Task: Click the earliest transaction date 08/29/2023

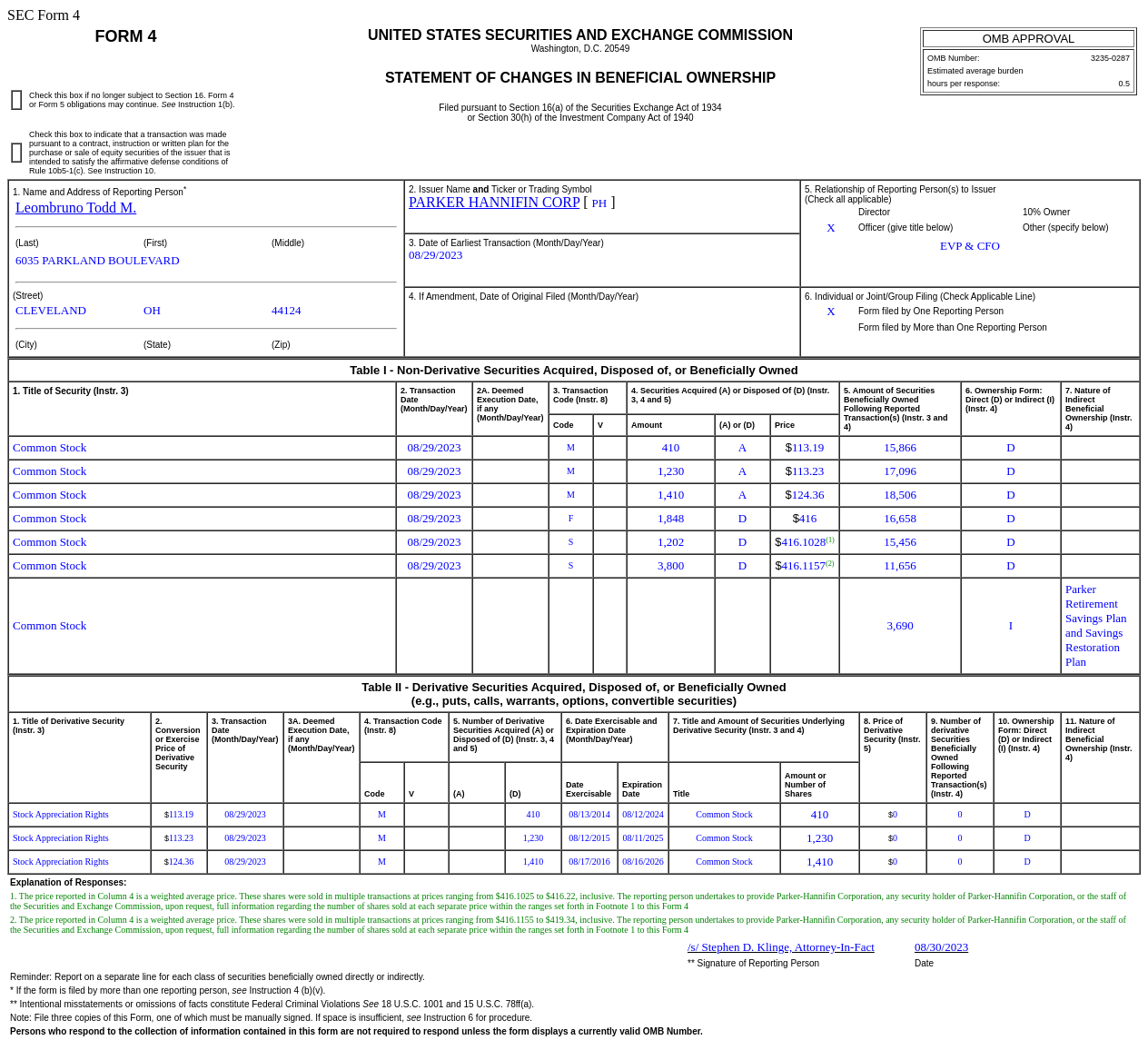Action: pyautogui.click(x=435, y=255)
